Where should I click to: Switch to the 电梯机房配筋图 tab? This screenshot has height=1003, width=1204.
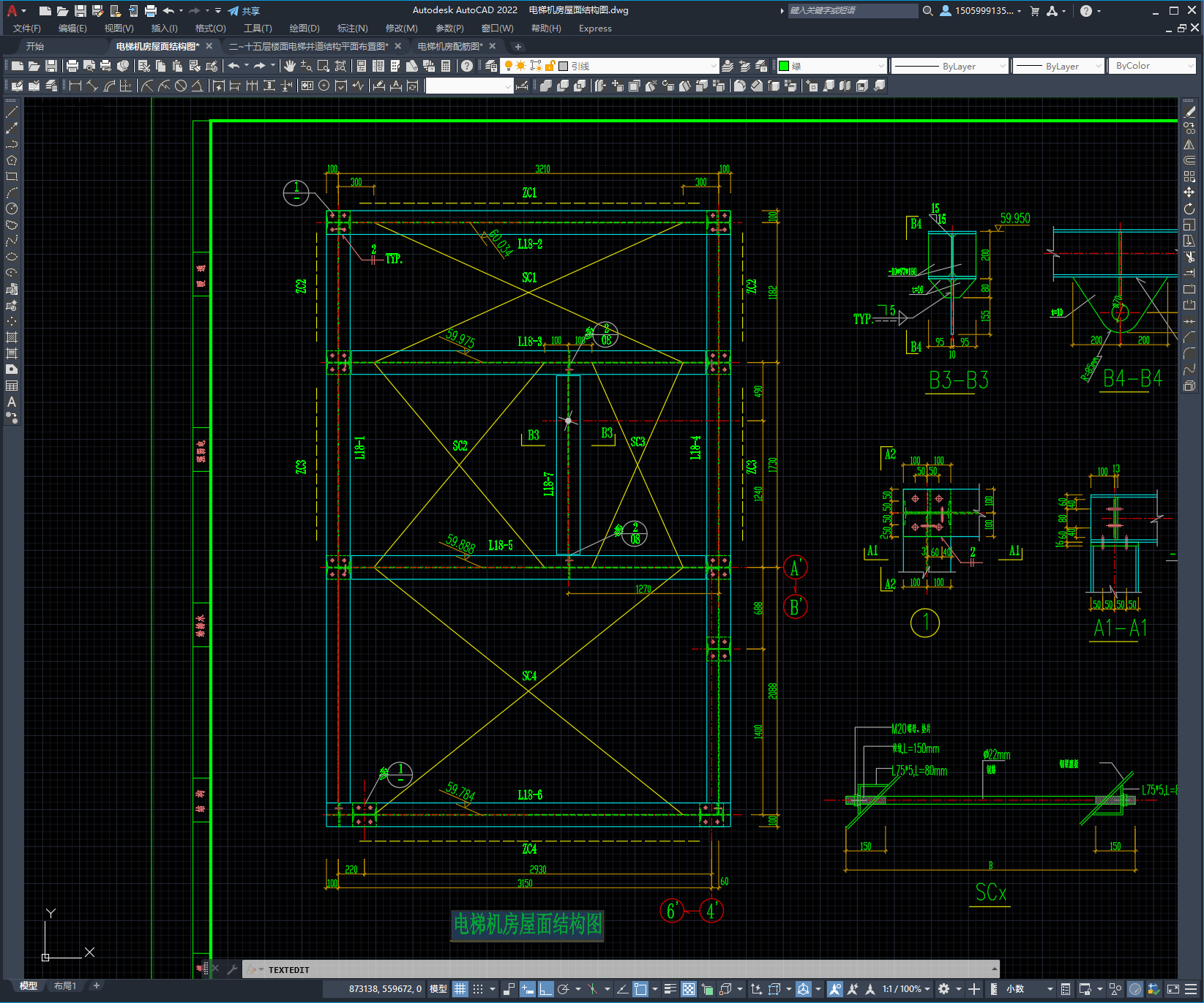[x=449, y=46]
